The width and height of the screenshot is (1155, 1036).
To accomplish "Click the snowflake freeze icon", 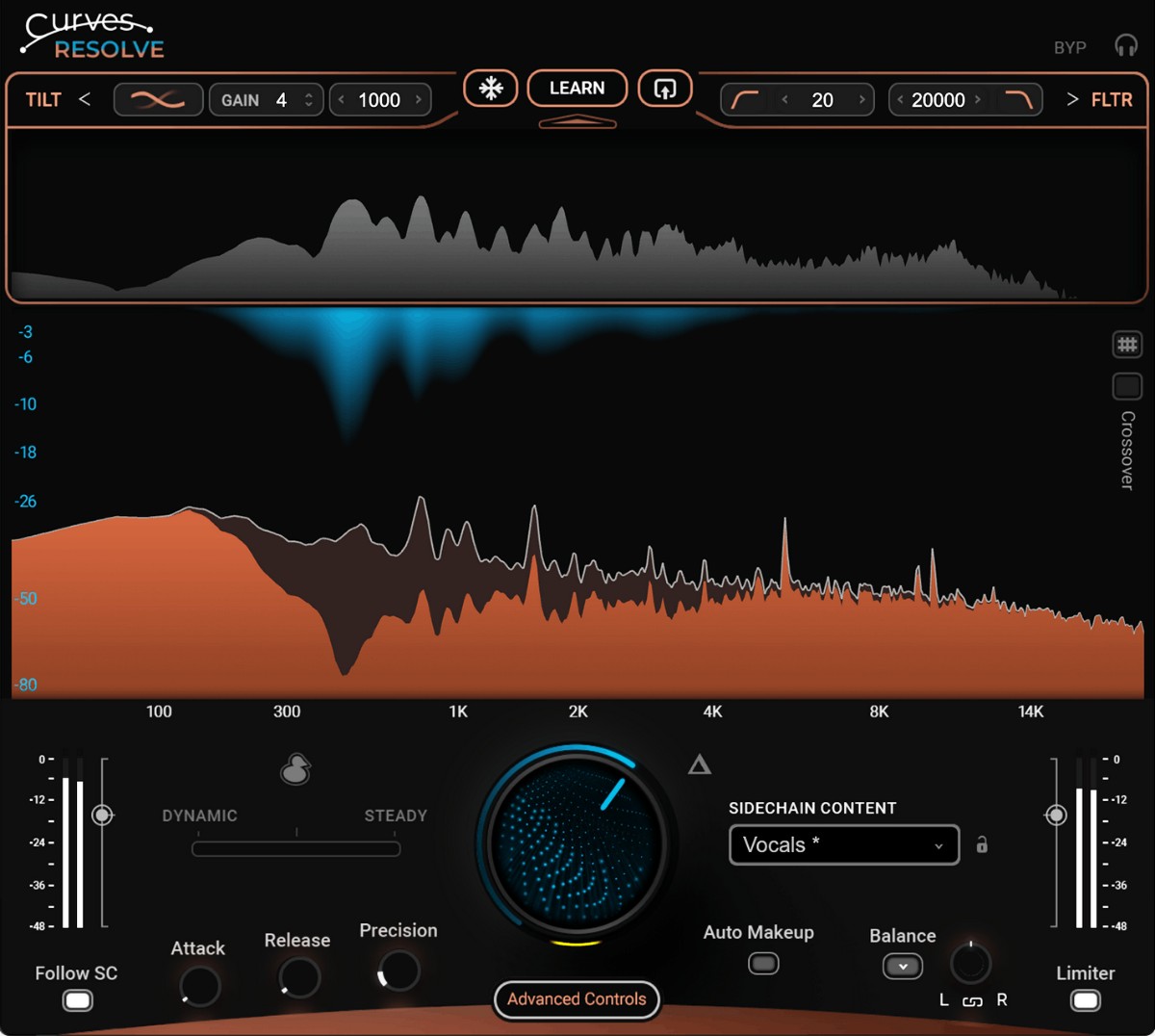I will (x=491, y=90).
